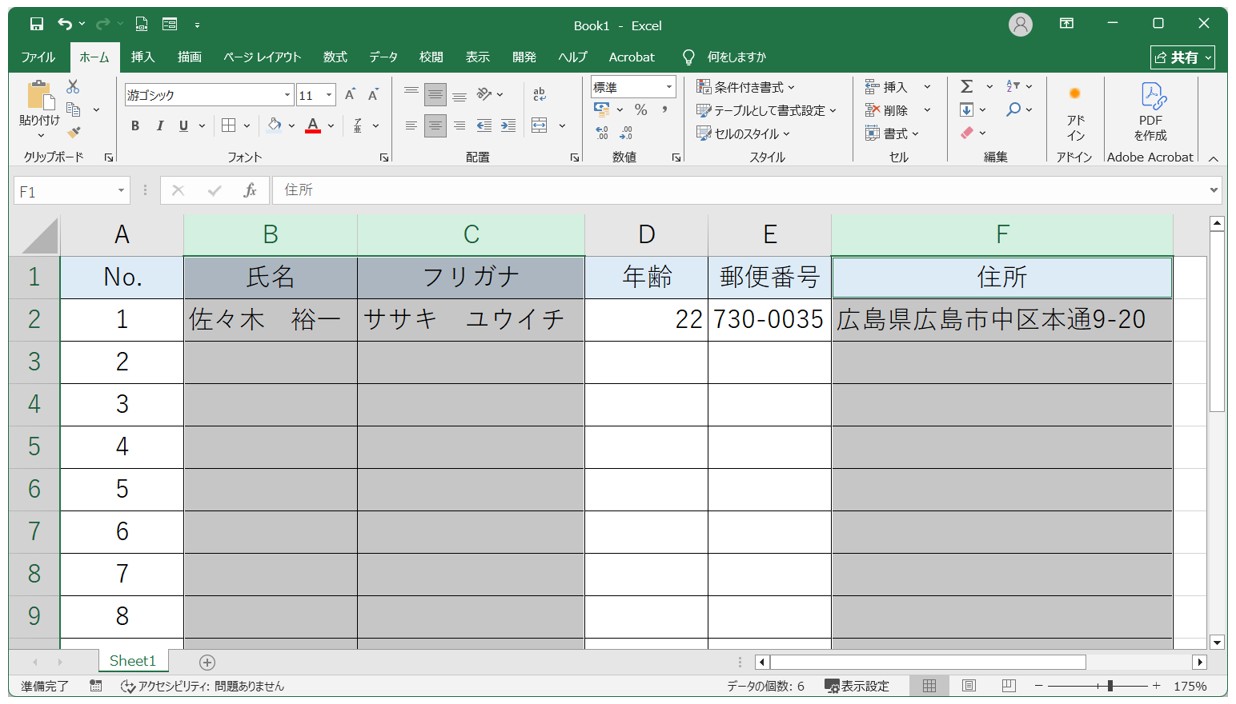Toggle Underline formatting

tap(183, 125)
